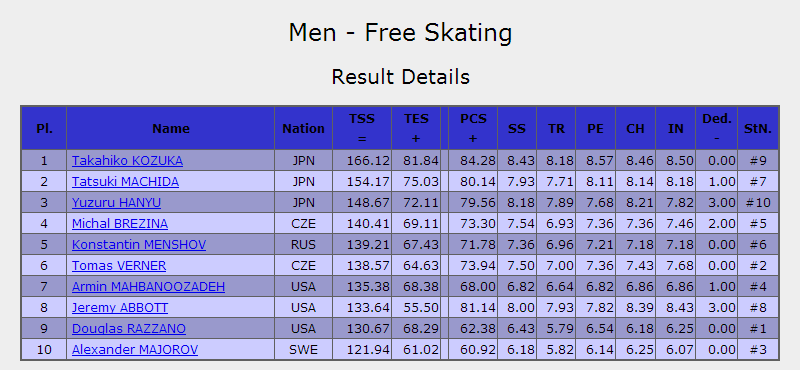Viewport: 800px width, 370px height.
Task: Open Tatsuki MACHIDA's skater link
Action: pos(125,182)
